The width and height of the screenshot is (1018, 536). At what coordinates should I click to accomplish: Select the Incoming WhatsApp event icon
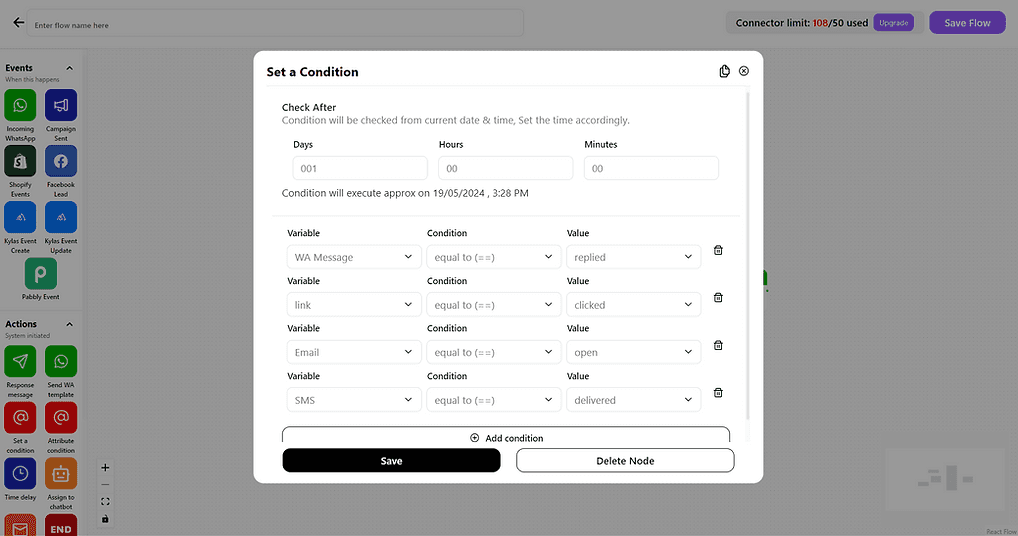pyautogui.click(x=20, y=105)
